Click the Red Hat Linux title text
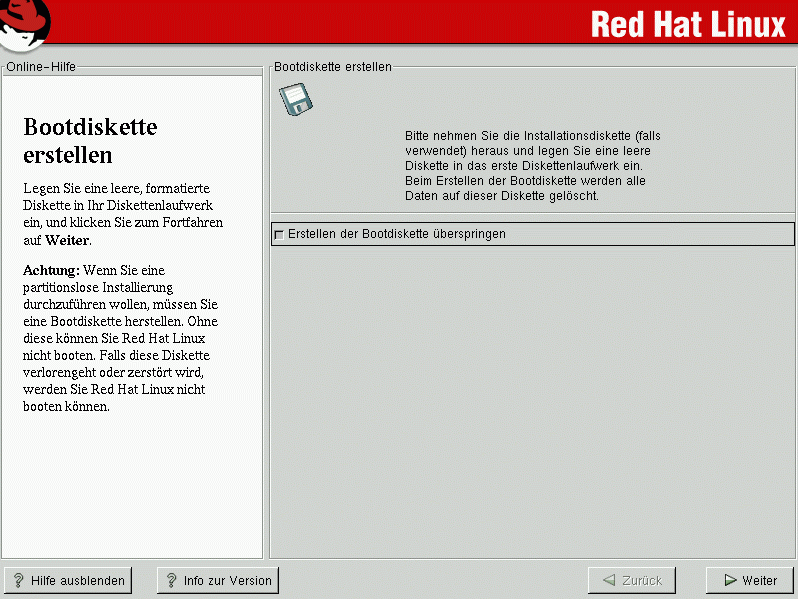This screenshot has height=599, width=798. point(688,24)
